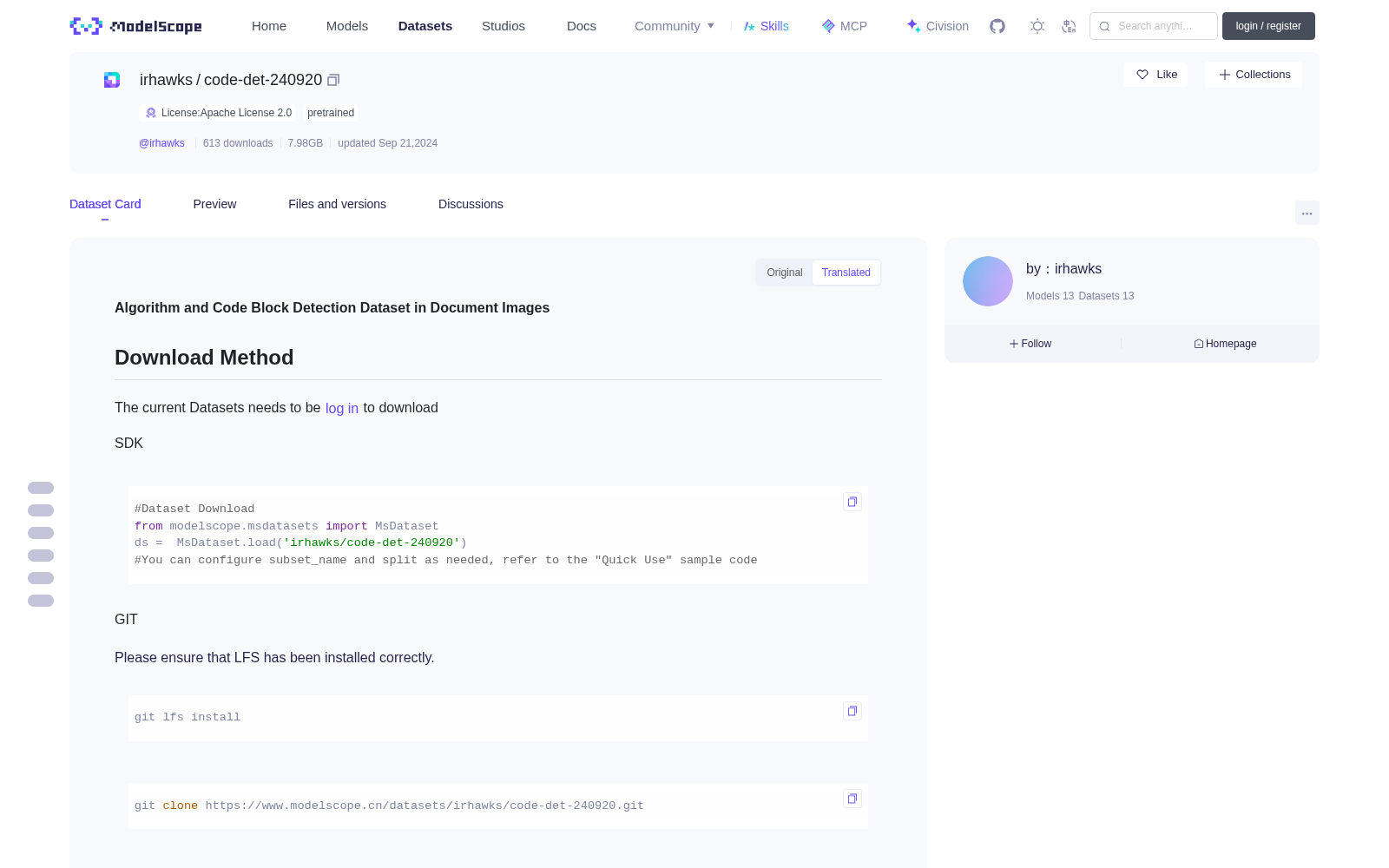1389x868 pixels.
Task: Copy the git lfs install command
Action: coord(852,711)
